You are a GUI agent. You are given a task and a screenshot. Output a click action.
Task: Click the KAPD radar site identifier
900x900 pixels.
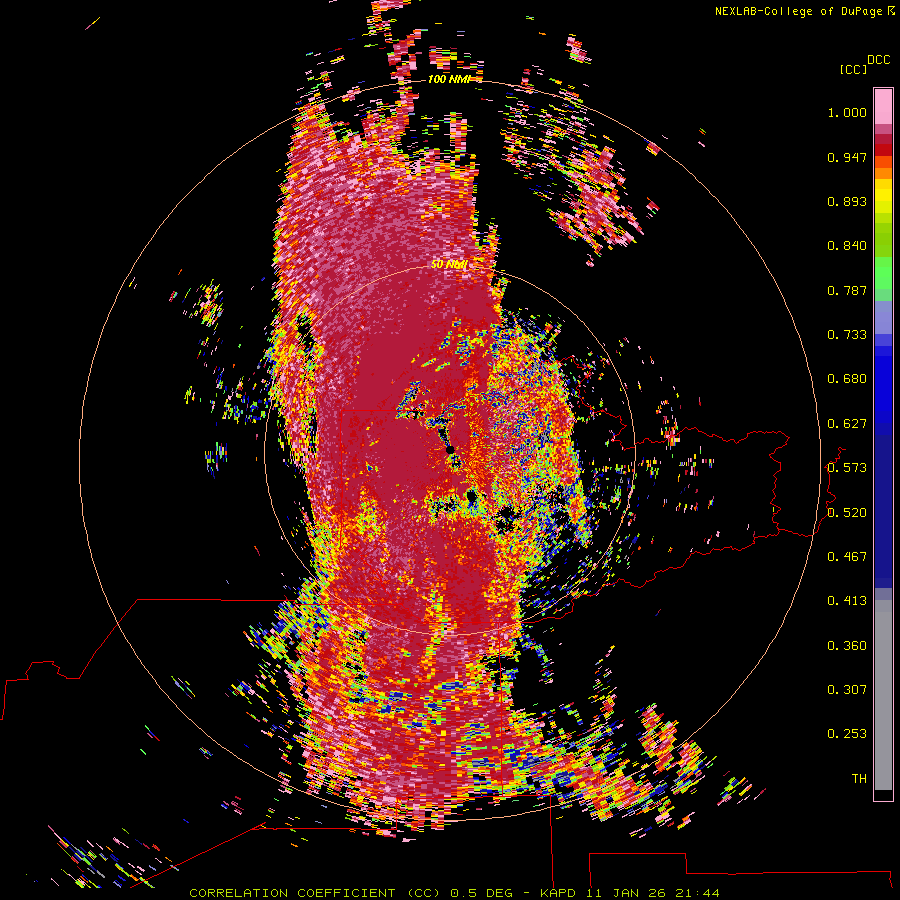click(x=559, y=893)
